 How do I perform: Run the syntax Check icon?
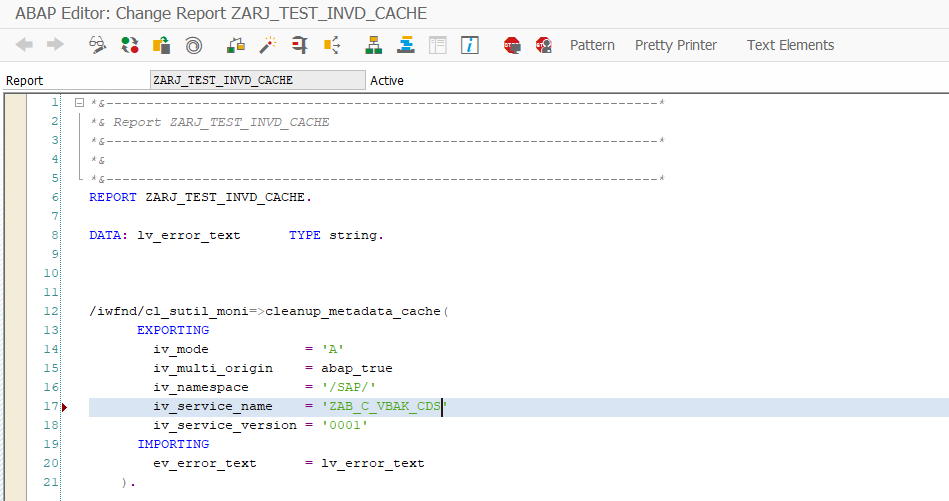point(236,45)
